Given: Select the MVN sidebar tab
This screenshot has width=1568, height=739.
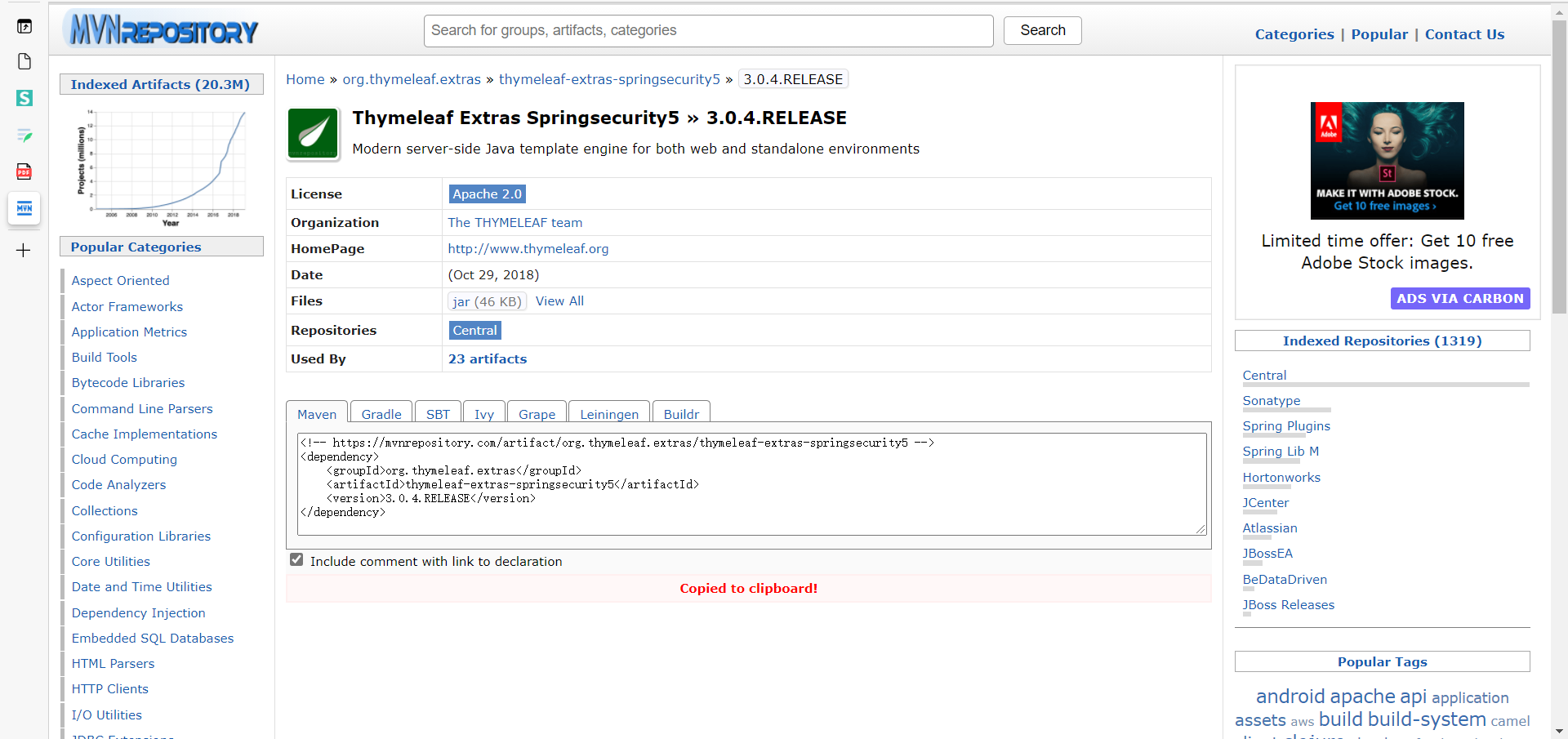Looking at the screenshot, I should tap(24, 208).
